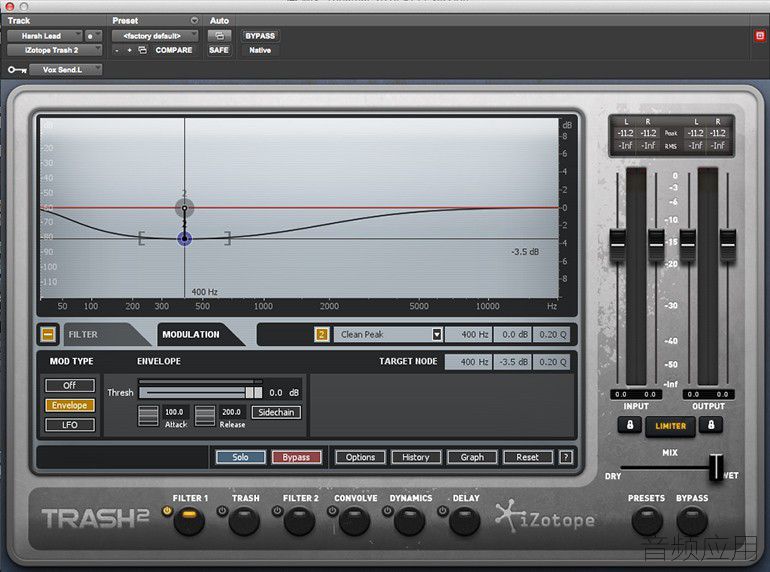The image size is (770, 572).
Task: Toggle the Dynamics module power button
Action: pyautogui.click(x=387, y=511)
